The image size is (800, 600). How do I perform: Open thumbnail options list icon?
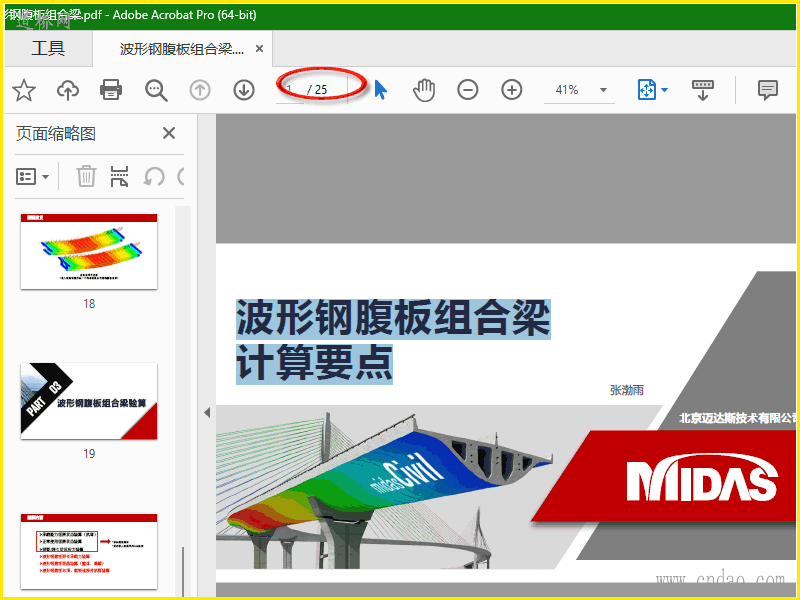point(26,177)
